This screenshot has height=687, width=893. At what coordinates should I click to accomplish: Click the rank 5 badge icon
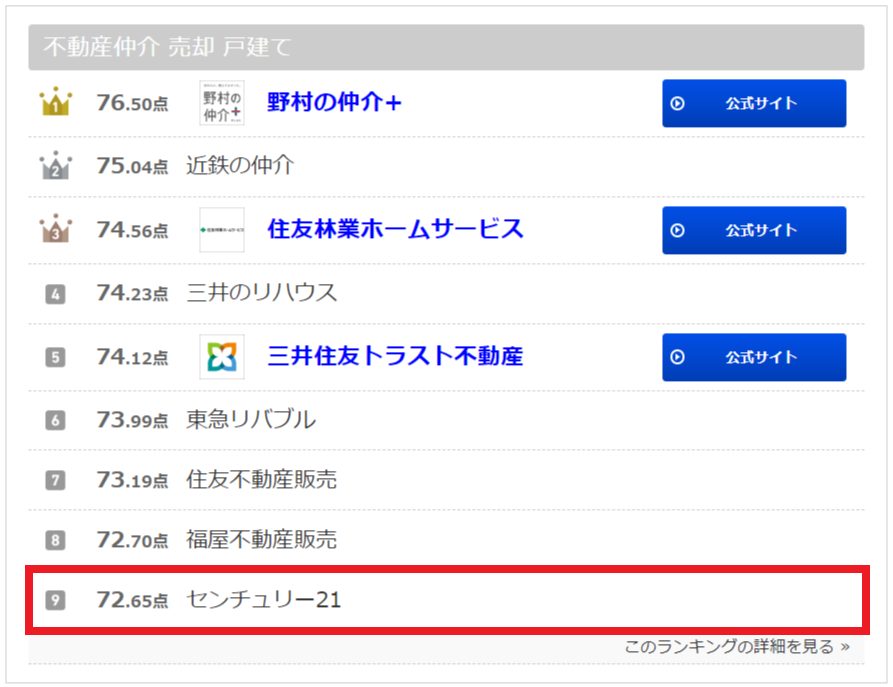[55, 357]
